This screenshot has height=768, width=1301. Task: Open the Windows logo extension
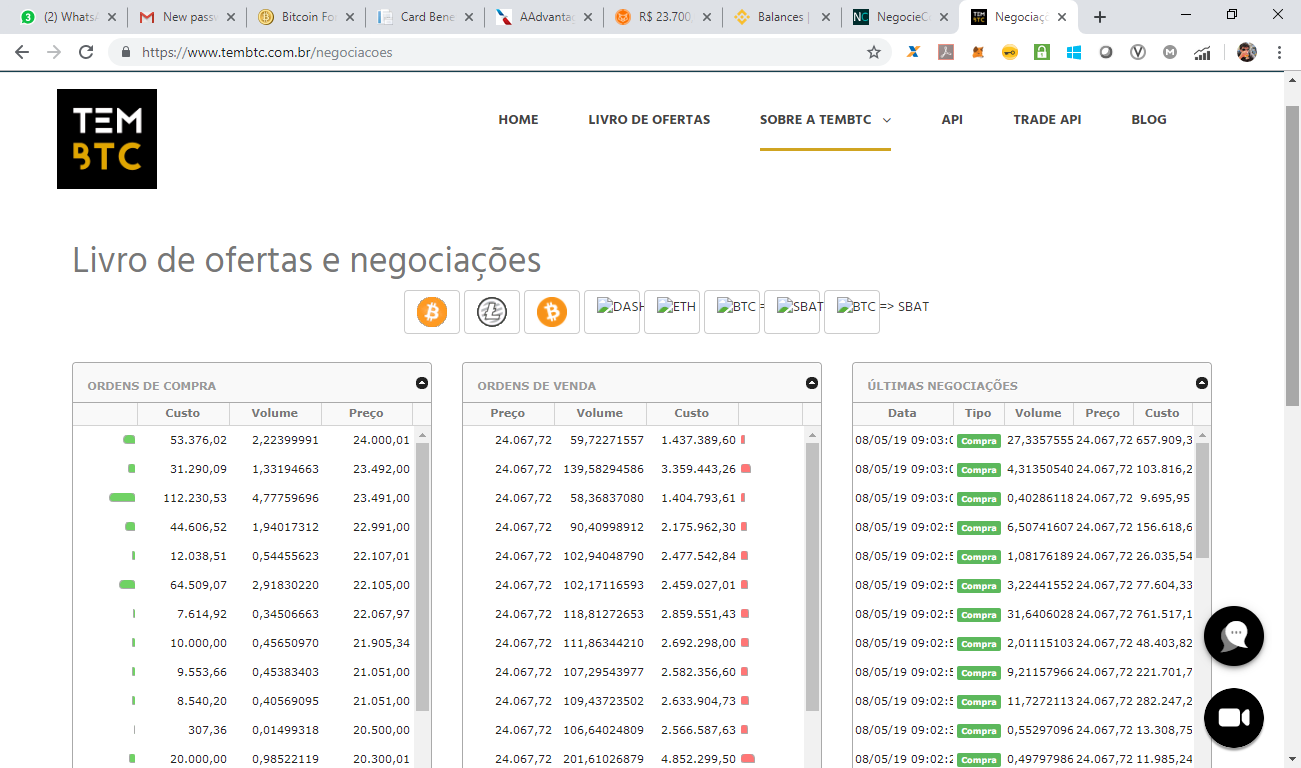pos(1073,52)
